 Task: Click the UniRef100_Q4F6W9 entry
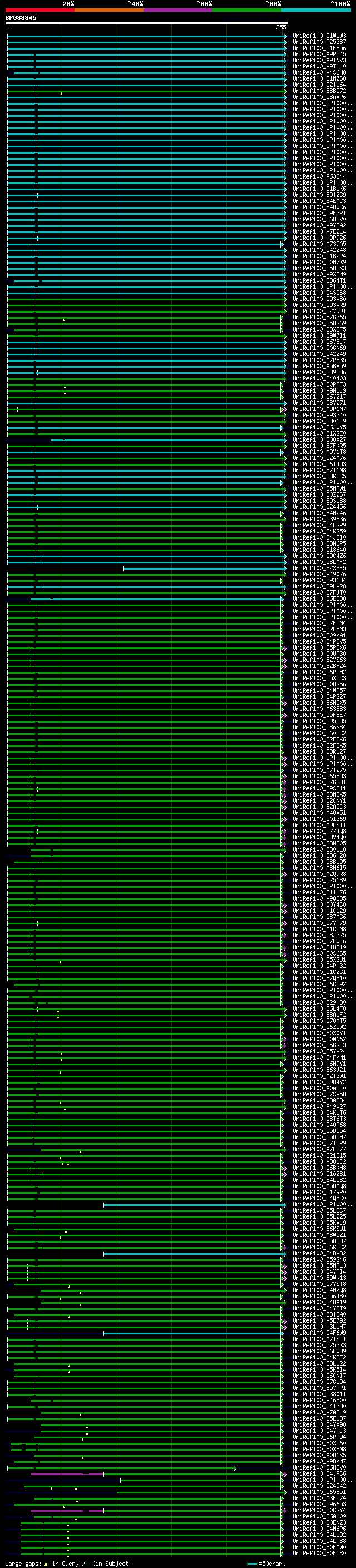[319, 1333]
